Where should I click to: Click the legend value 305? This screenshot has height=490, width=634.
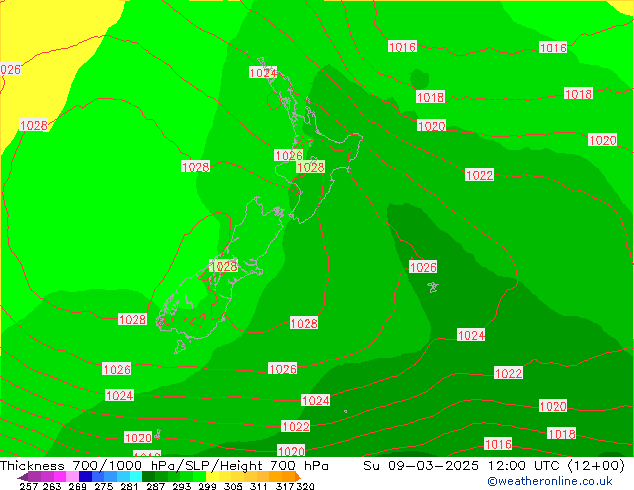233,486
